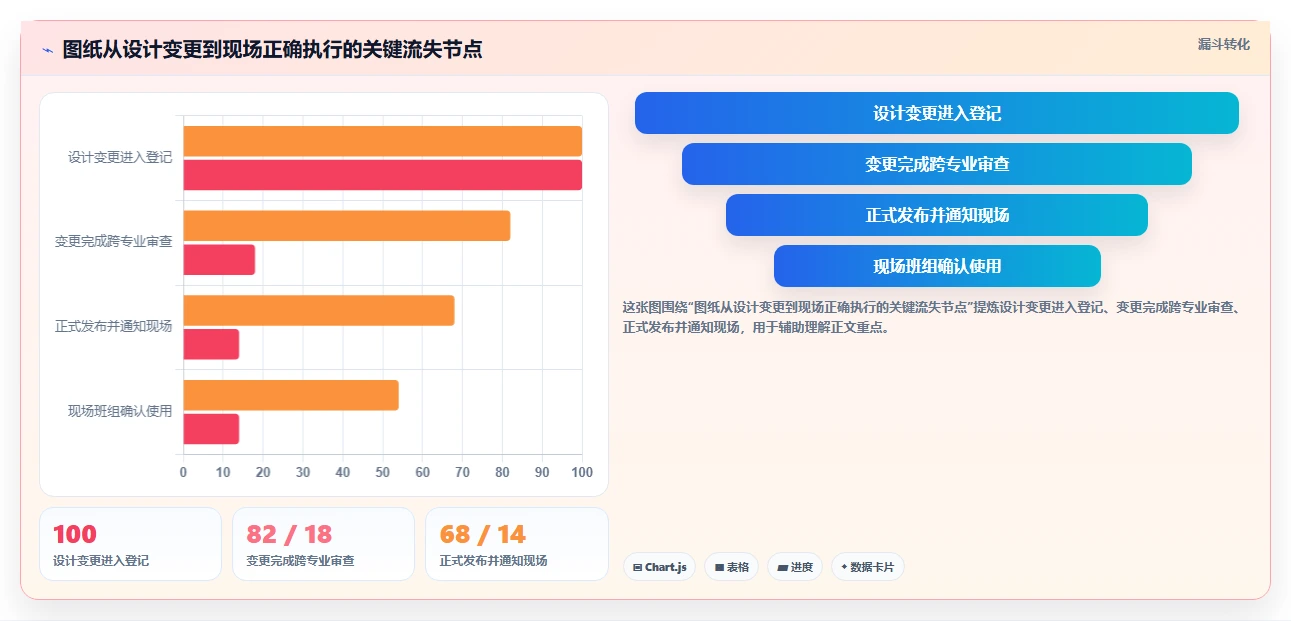Image resolution: width=1291 pixels, height=621 pixels.
Task: Click the chart's y-axis label 现场班组确认使用
Action: point(120,412)
